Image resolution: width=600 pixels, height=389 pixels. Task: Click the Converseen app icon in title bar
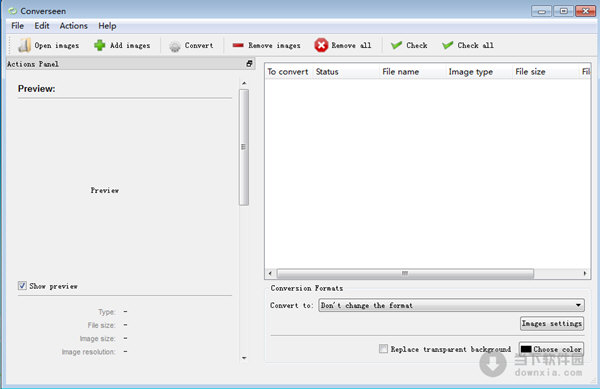[13, 11]
